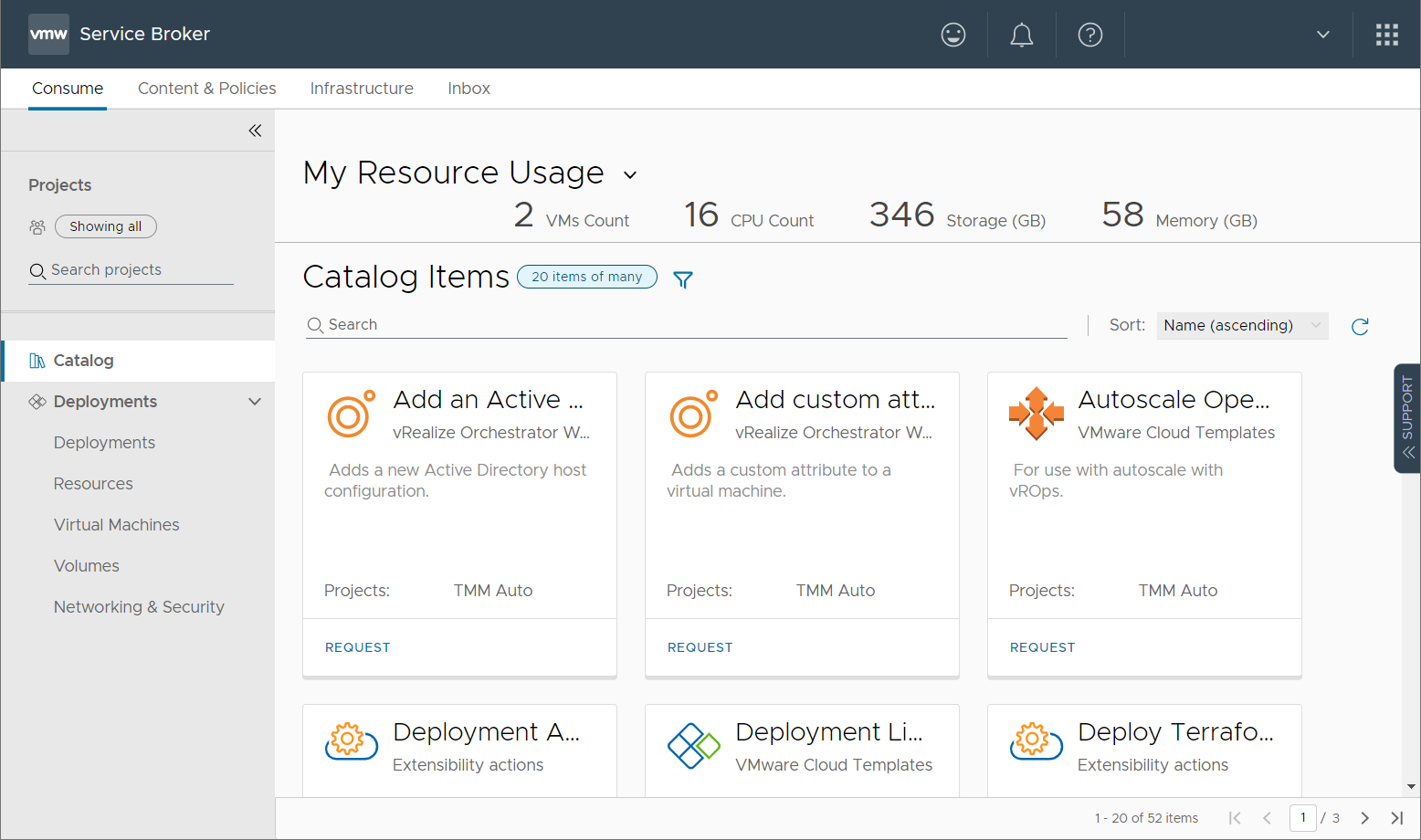Go to last page of results
The height and width of the screenshot is (840, 1421).
1397,818
